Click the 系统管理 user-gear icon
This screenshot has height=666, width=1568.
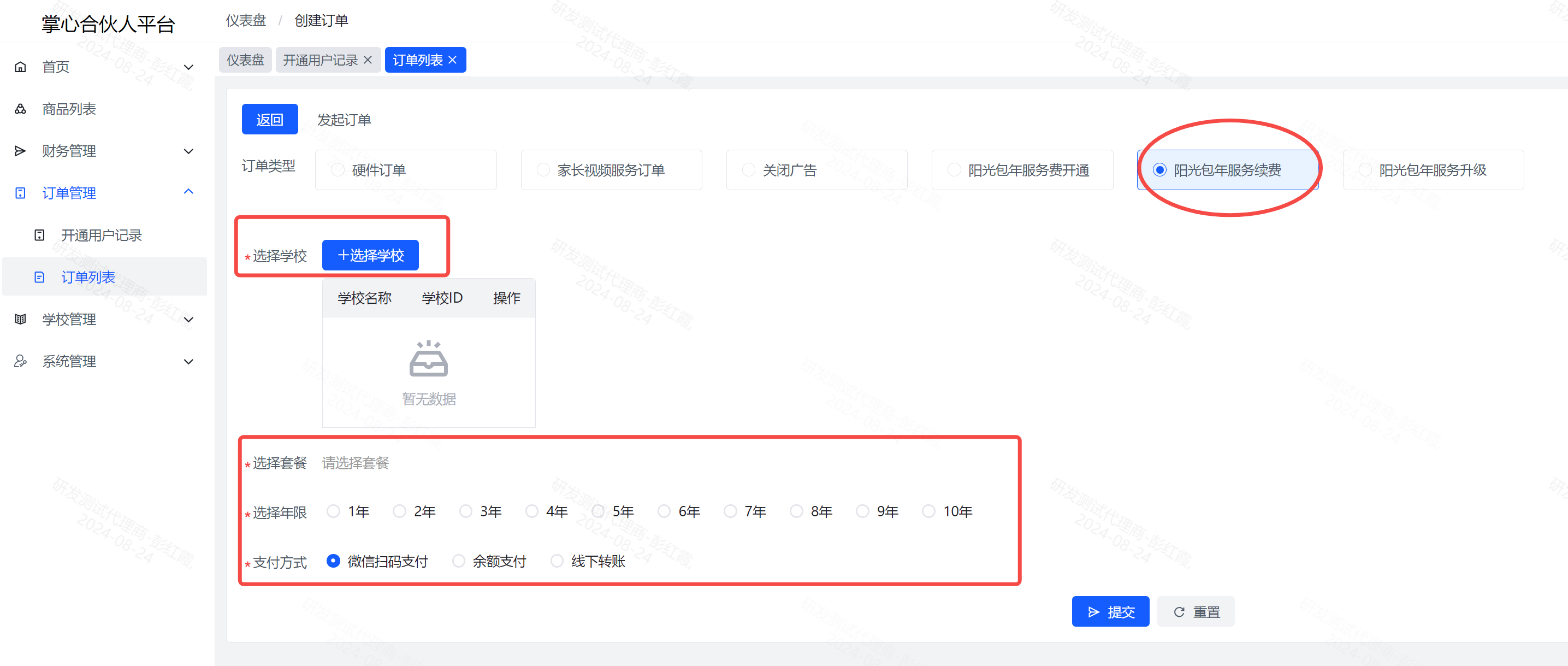[x=20, y=361]
